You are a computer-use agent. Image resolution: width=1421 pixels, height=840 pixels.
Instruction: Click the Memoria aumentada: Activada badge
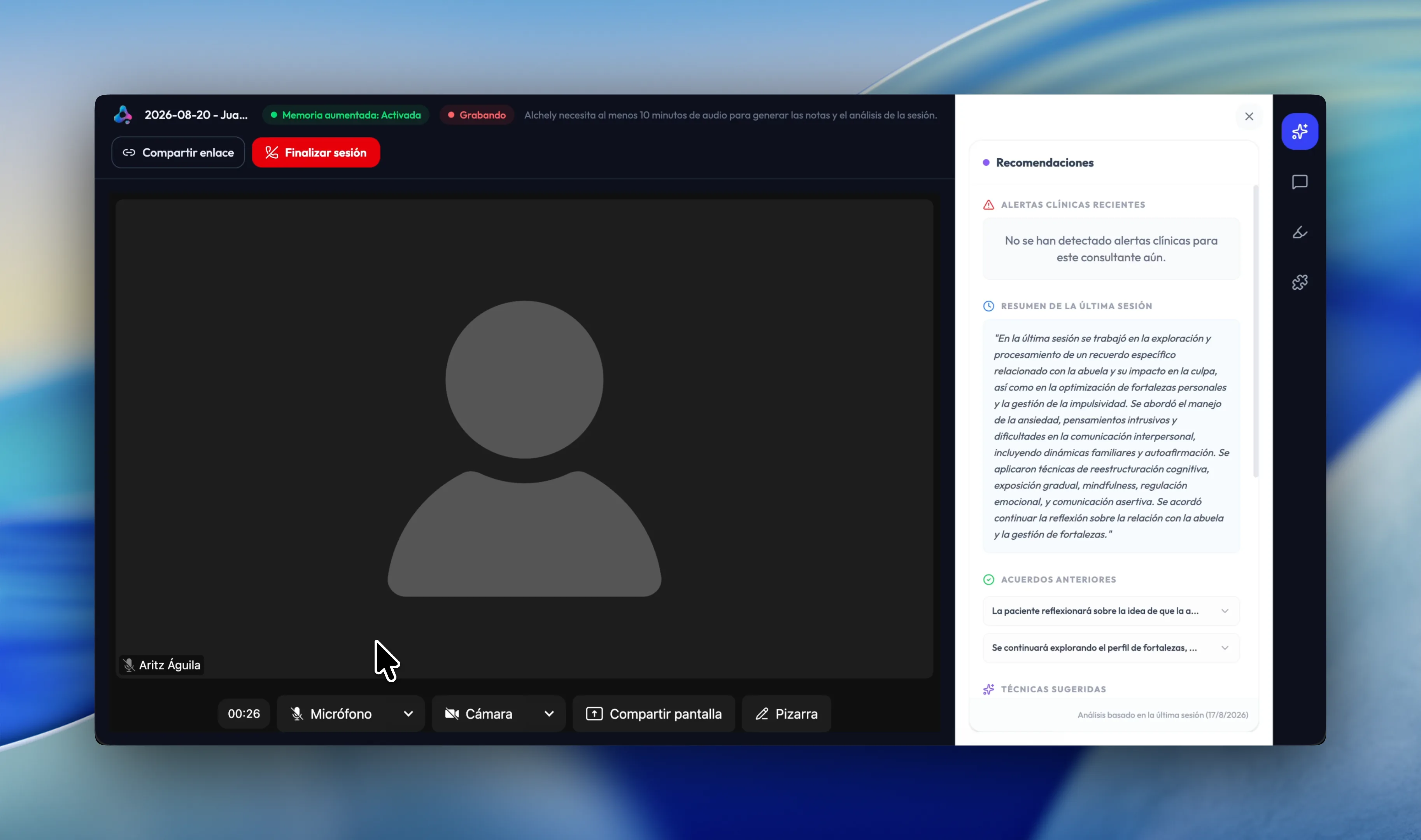pyautogui.click(x=345, y=115)
